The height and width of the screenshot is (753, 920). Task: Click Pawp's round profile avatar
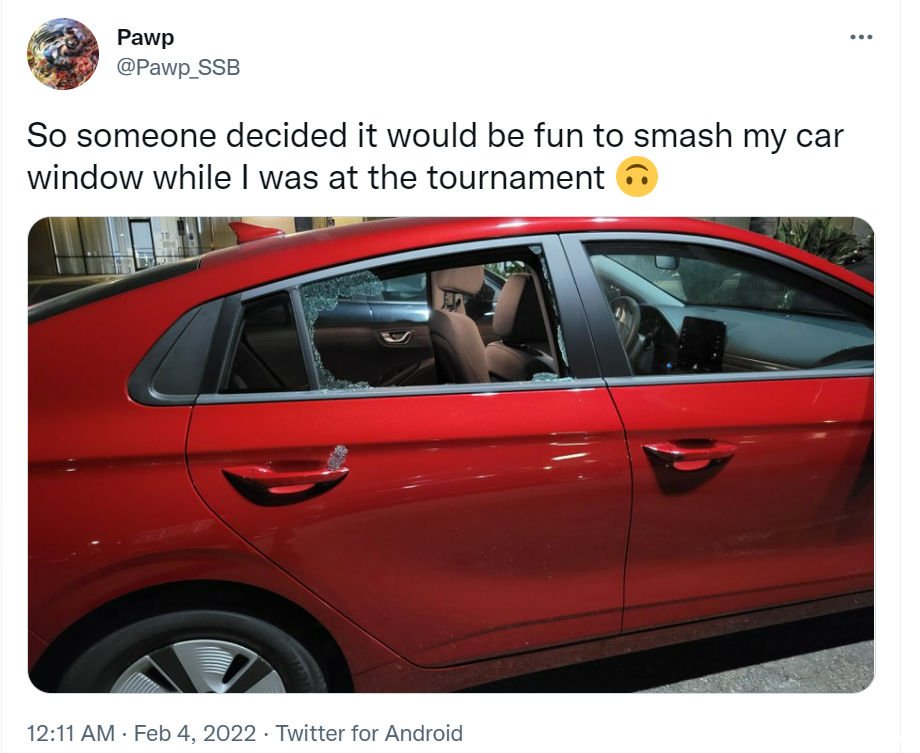point(63,53)
